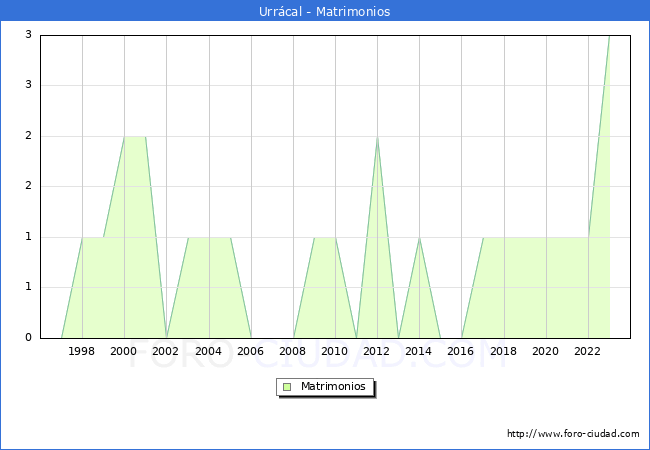The height and width of the screenshot is (450, 650).
Task: Click the 0 label on the y-axis
Action: coord(30,338)
